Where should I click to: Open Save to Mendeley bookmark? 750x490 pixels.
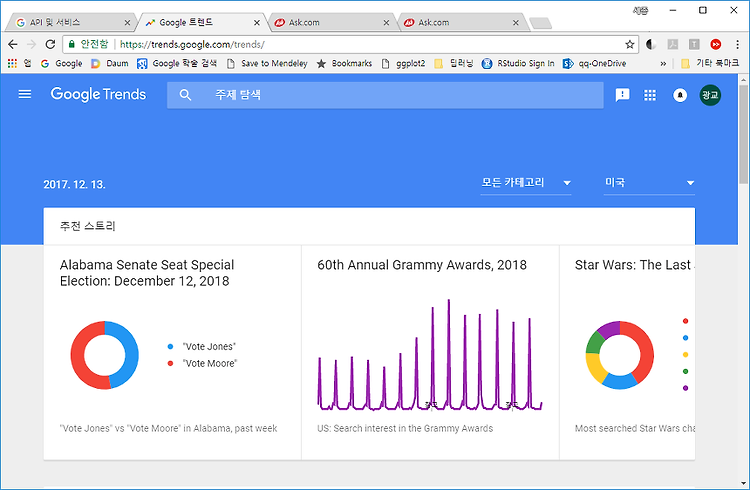(x=267, y=63)
